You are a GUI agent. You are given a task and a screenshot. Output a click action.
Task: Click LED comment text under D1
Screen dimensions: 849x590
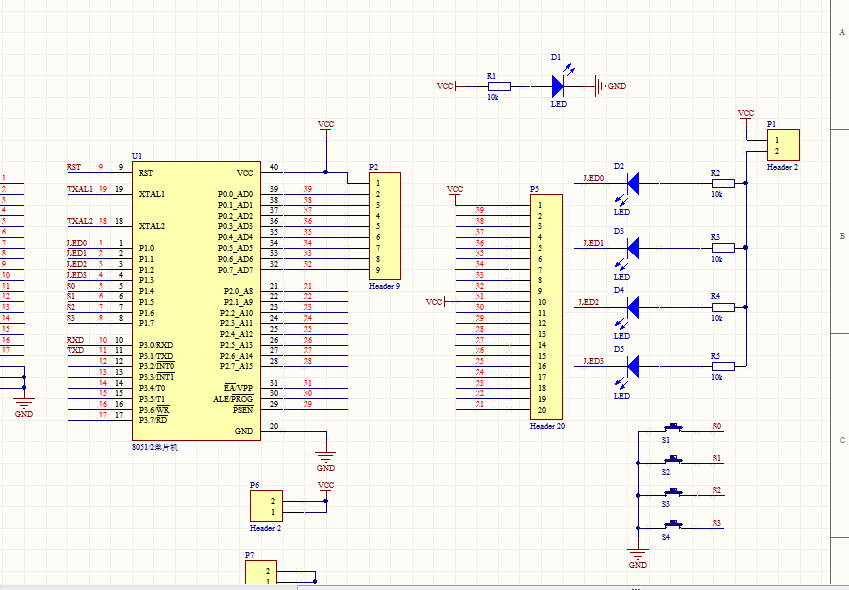(559, 104)
